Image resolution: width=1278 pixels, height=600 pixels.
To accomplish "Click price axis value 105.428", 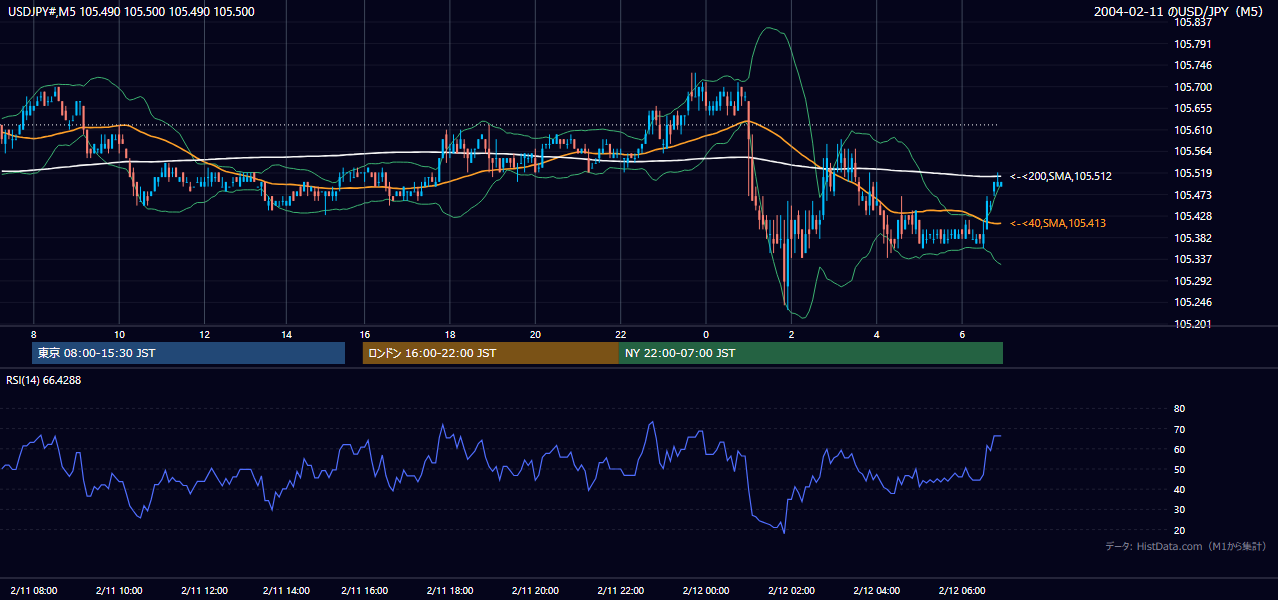I will 1193,216.
